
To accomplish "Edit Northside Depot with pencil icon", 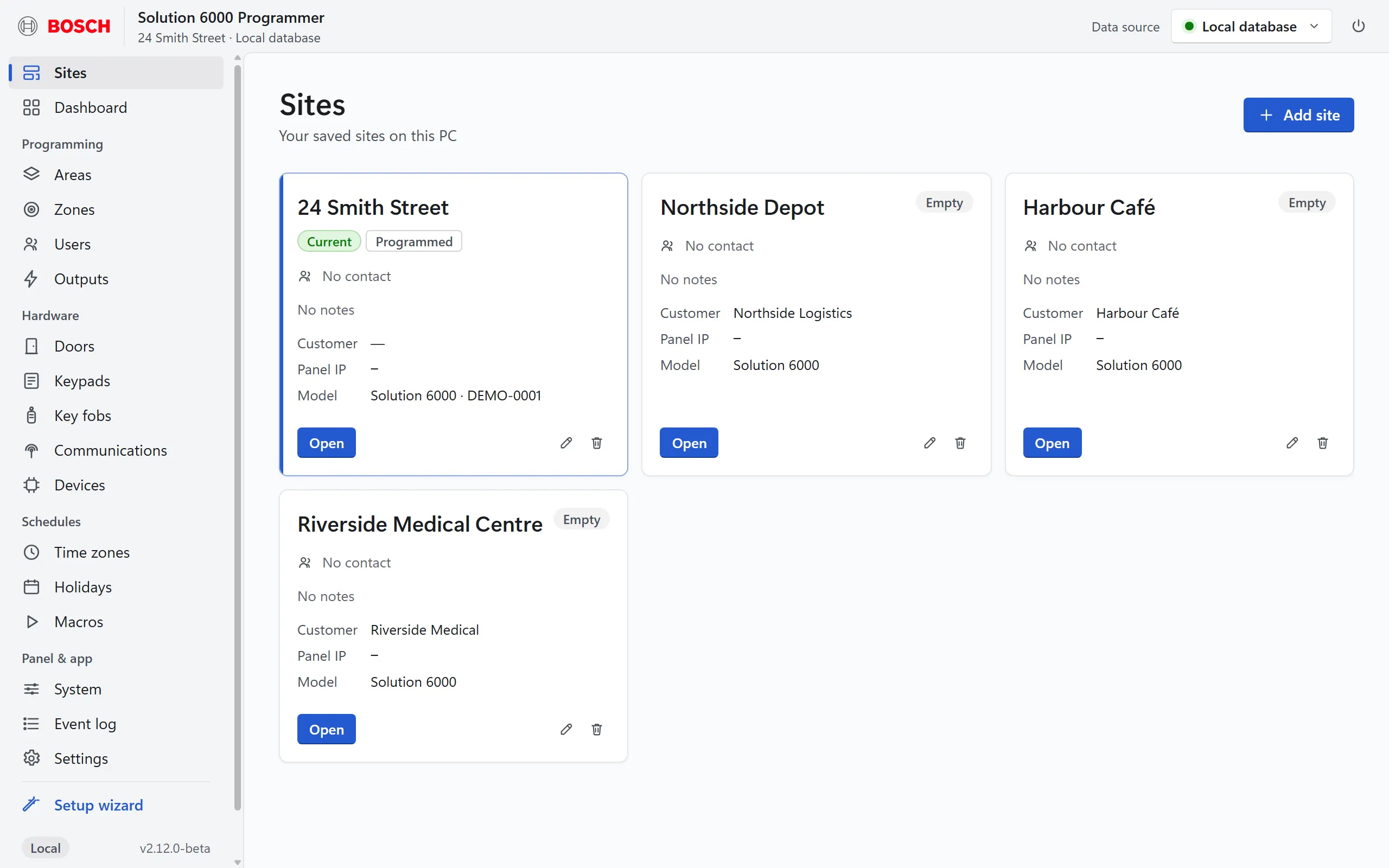I will click(930, 443).
